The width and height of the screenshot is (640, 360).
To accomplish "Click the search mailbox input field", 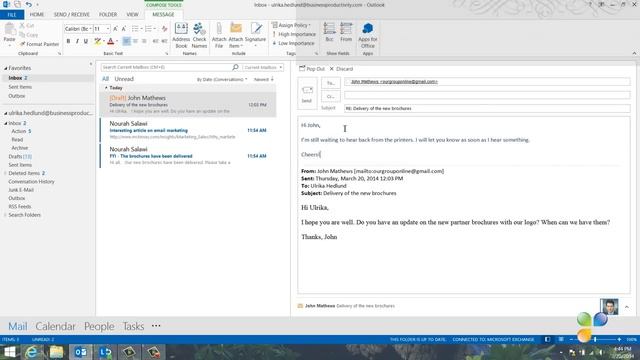I will click(x=166, y=67).
